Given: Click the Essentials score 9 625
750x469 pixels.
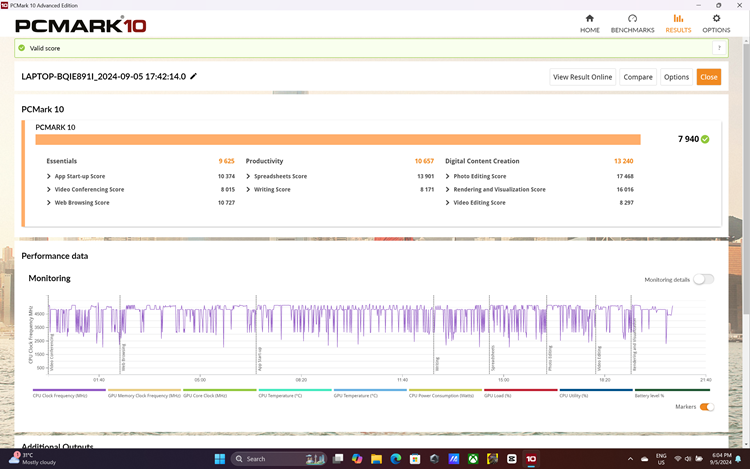Looking at the screenshot, I should [227, 161].
